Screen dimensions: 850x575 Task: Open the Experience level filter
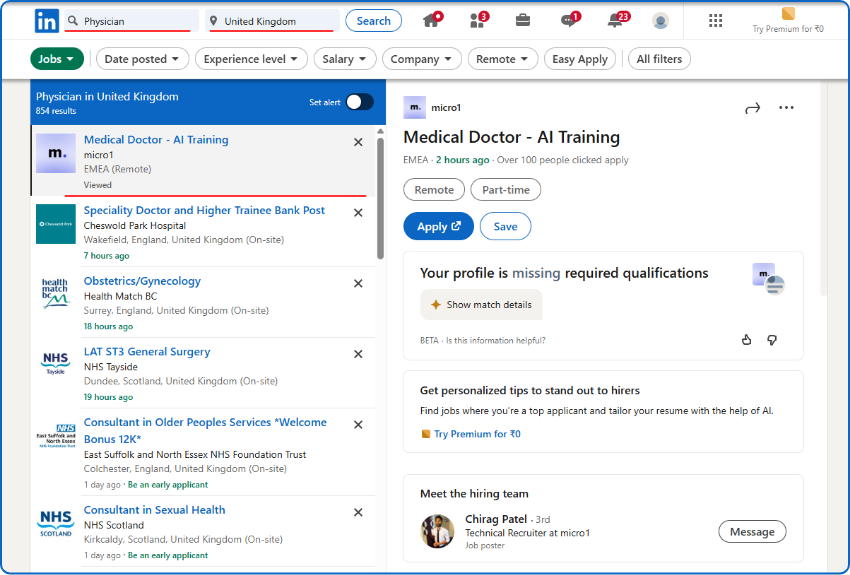251,59
